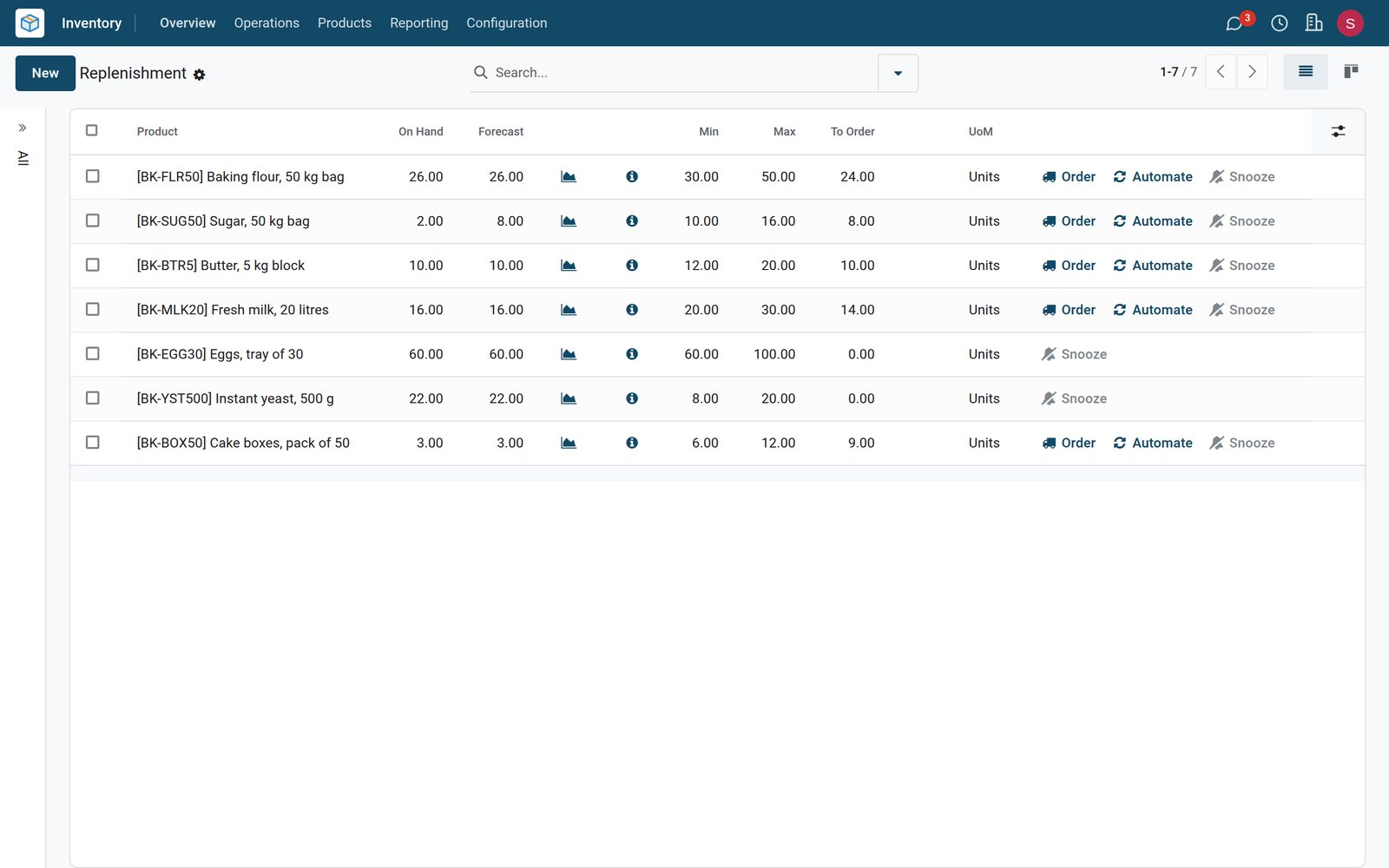Open the Inventory app home icon
This screenshot has width=1389, height=868.
tap(30, 23)
